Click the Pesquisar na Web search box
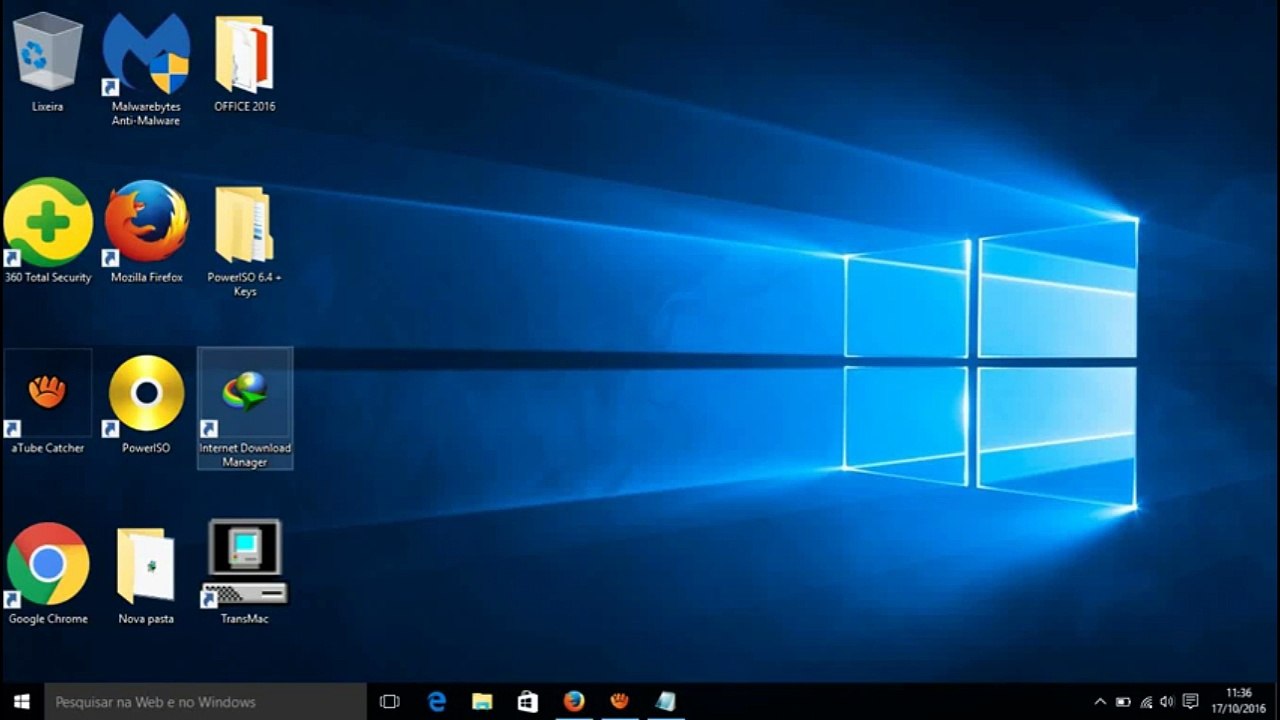 pos(206,702)
